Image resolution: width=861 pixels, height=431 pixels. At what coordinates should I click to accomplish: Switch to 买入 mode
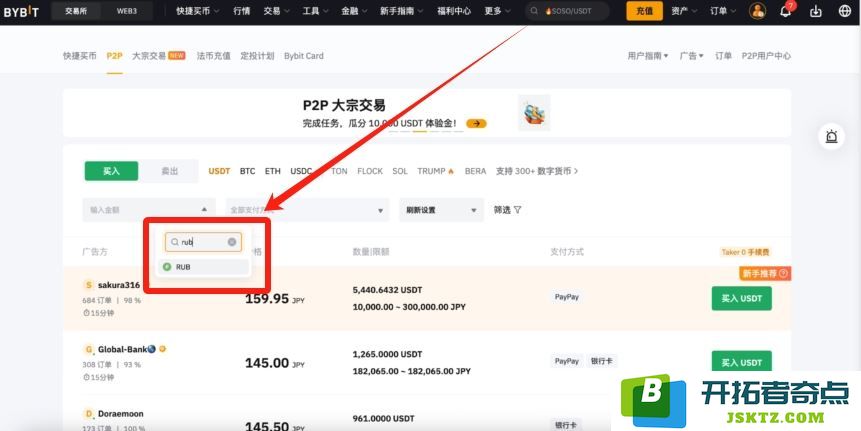[111, 171]
